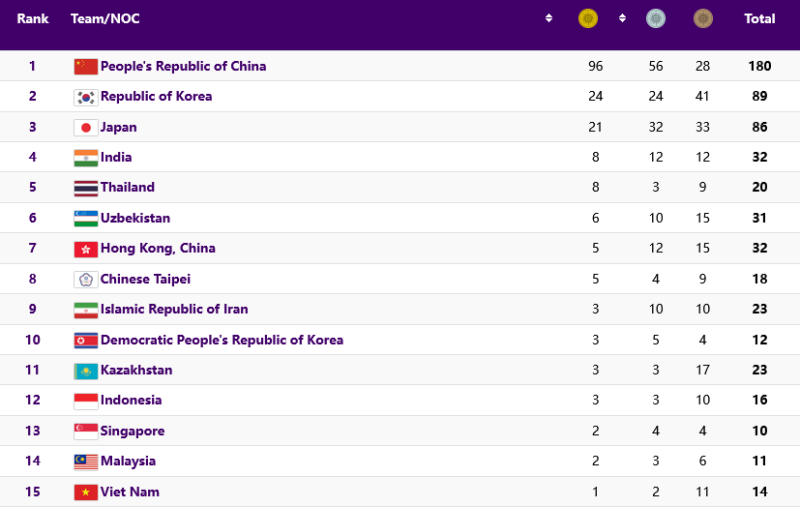Click the Malaysia flag icon
The width and height of the screenshot is (800, 507).
click(86, 462)
